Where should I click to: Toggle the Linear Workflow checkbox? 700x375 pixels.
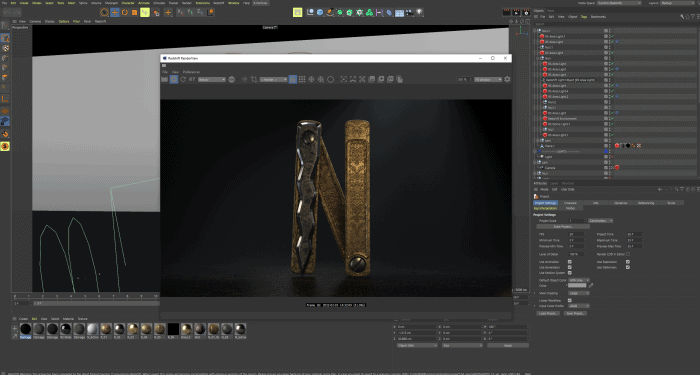(570, 300)
